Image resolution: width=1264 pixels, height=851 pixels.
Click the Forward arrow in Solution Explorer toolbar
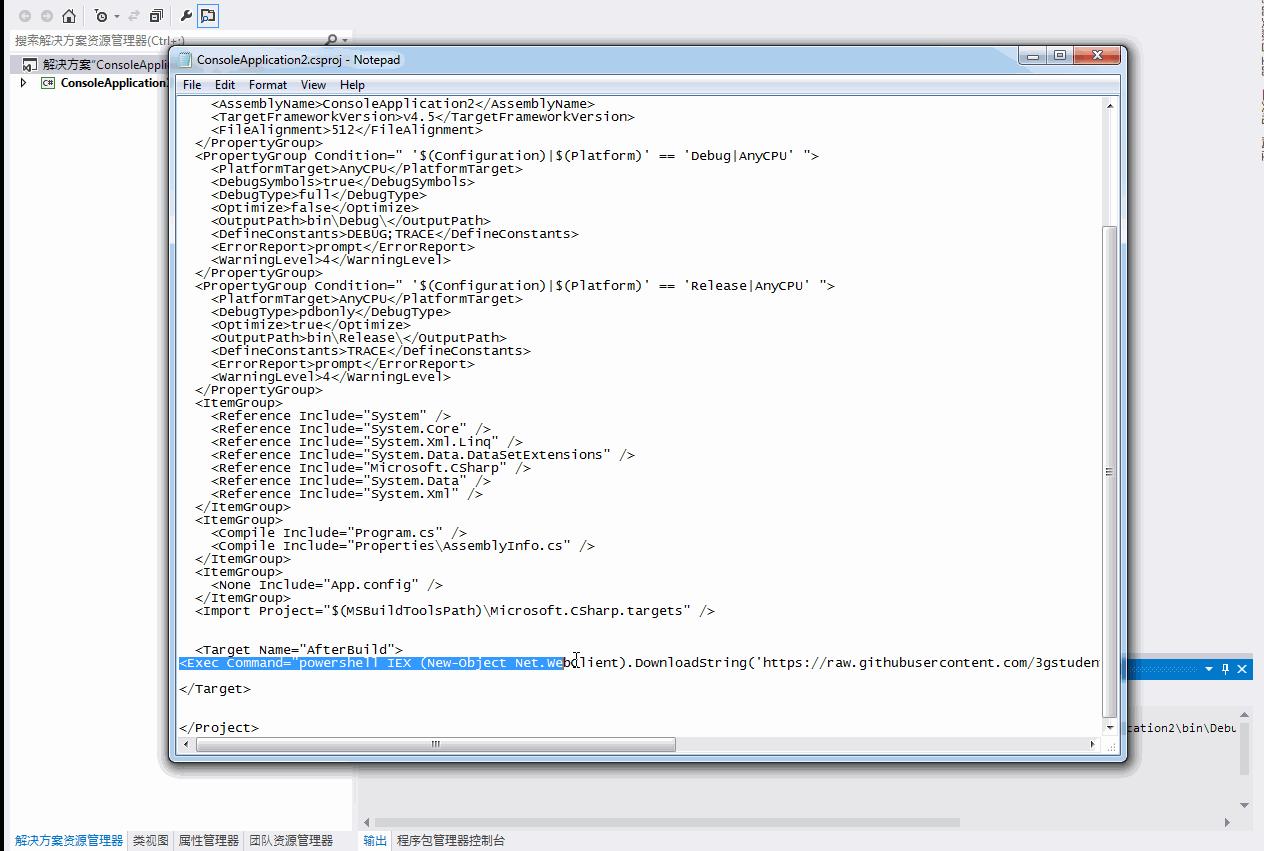(x=46, y=16)
